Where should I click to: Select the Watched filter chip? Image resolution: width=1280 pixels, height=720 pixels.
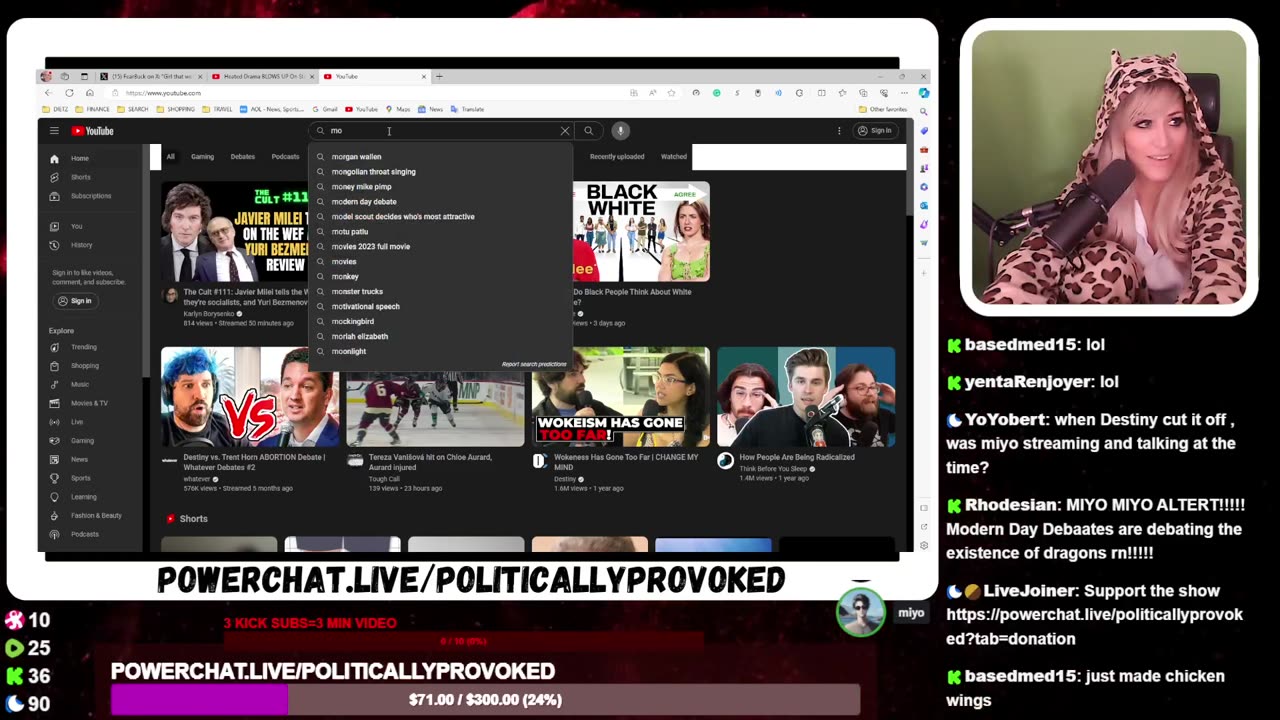point(674,157)
